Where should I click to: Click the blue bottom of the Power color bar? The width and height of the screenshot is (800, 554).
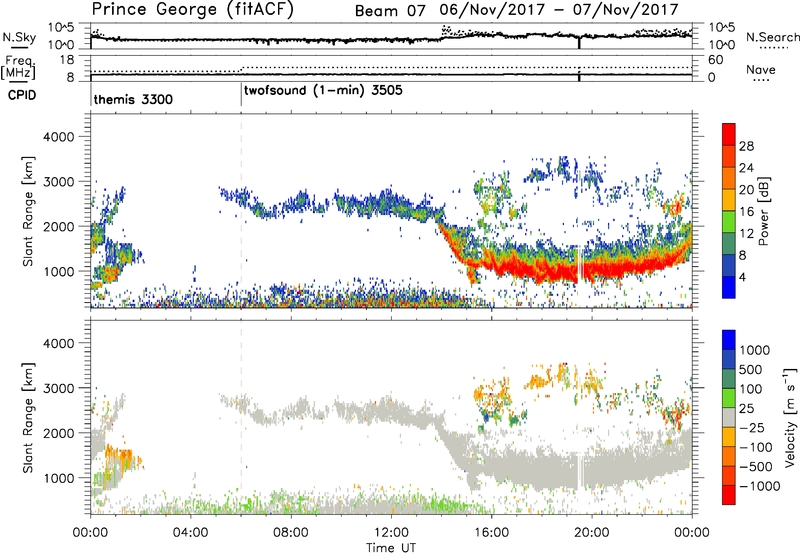729,287
